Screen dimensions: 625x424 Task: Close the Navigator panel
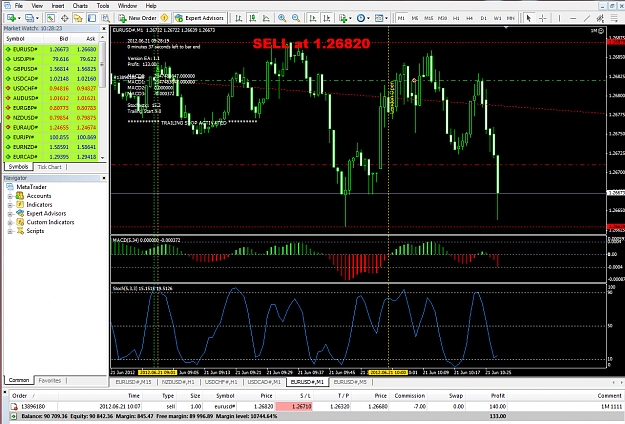104,178
